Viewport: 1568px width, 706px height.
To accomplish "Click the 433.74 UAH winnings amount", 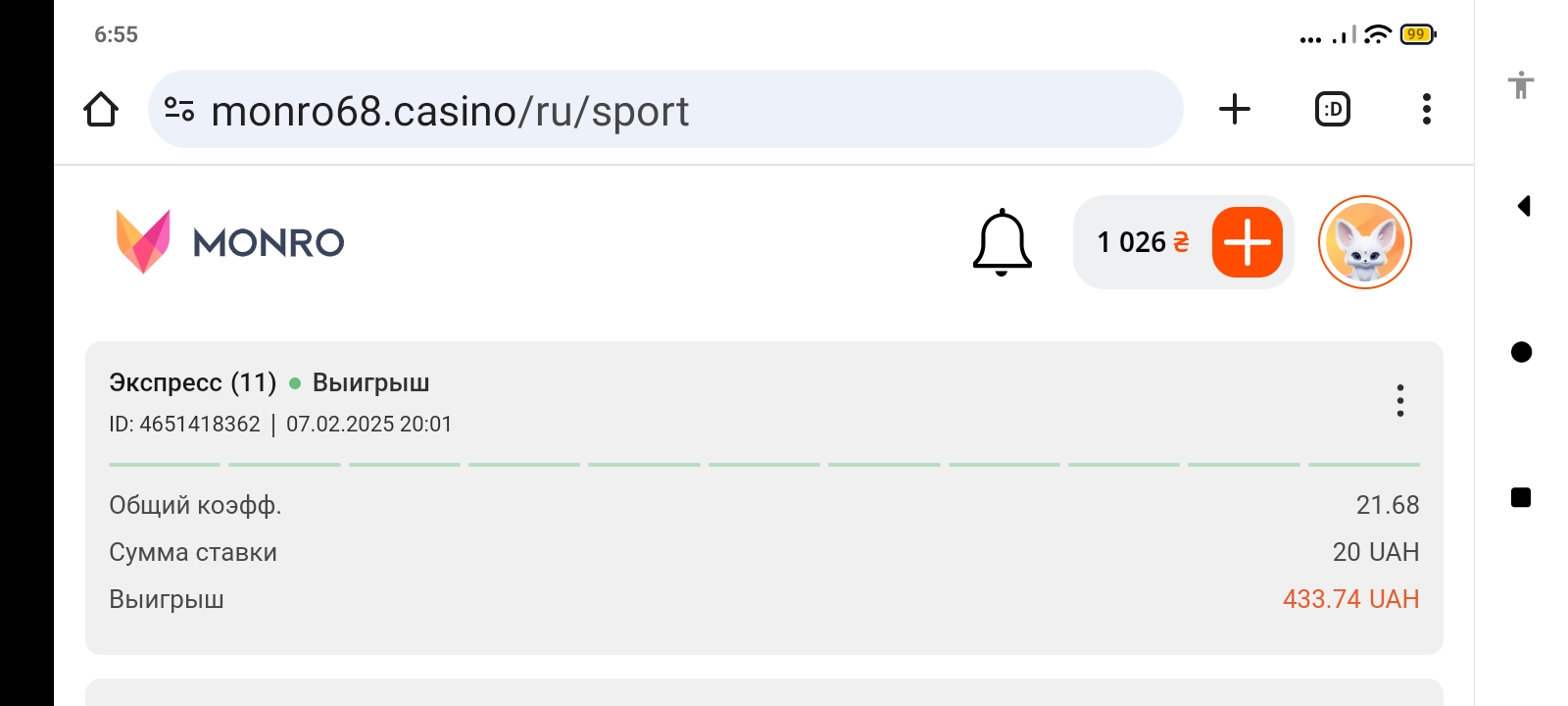I will point(1350,599).
